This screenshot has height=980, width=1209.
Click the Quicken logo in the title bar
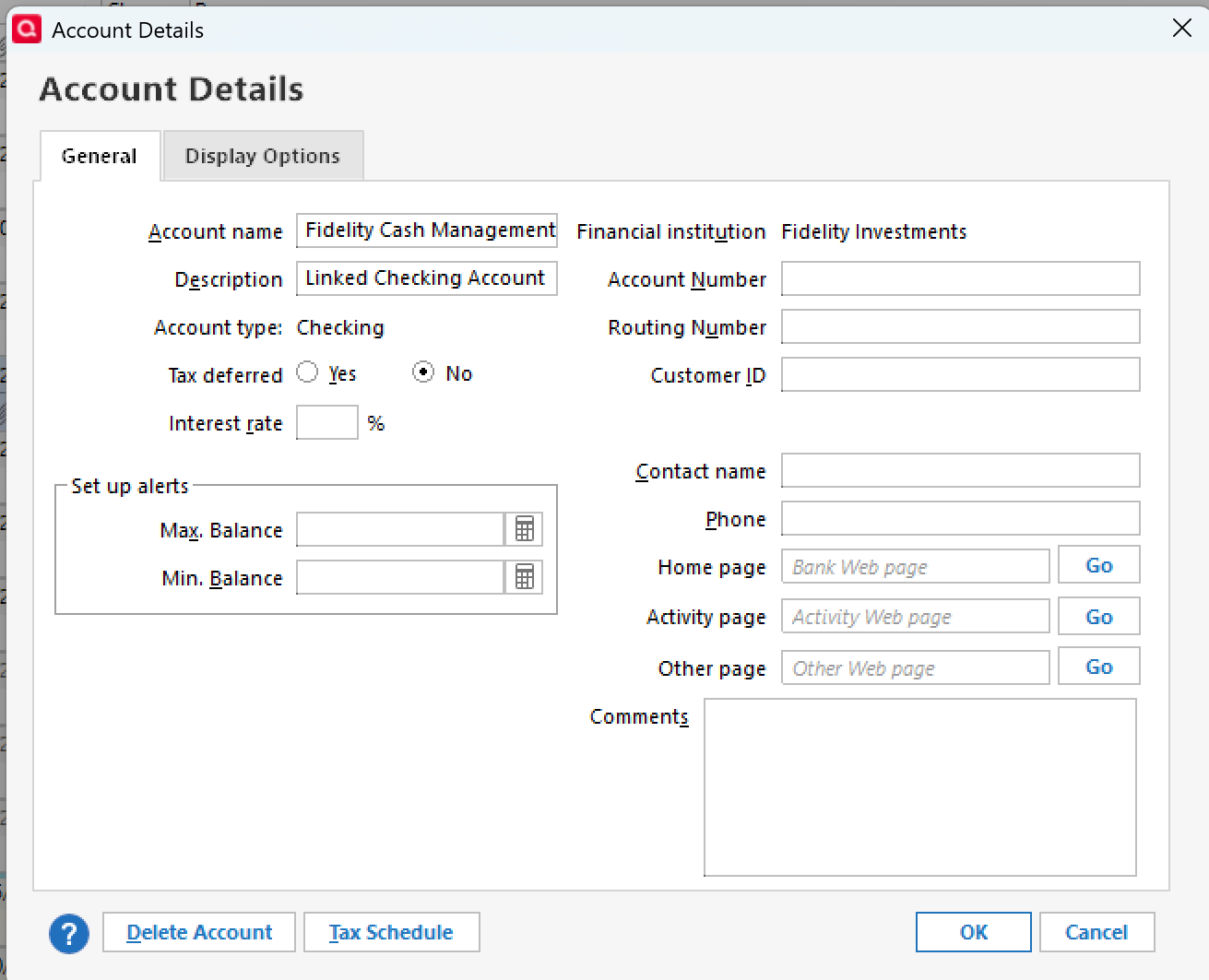click(27, 29)
